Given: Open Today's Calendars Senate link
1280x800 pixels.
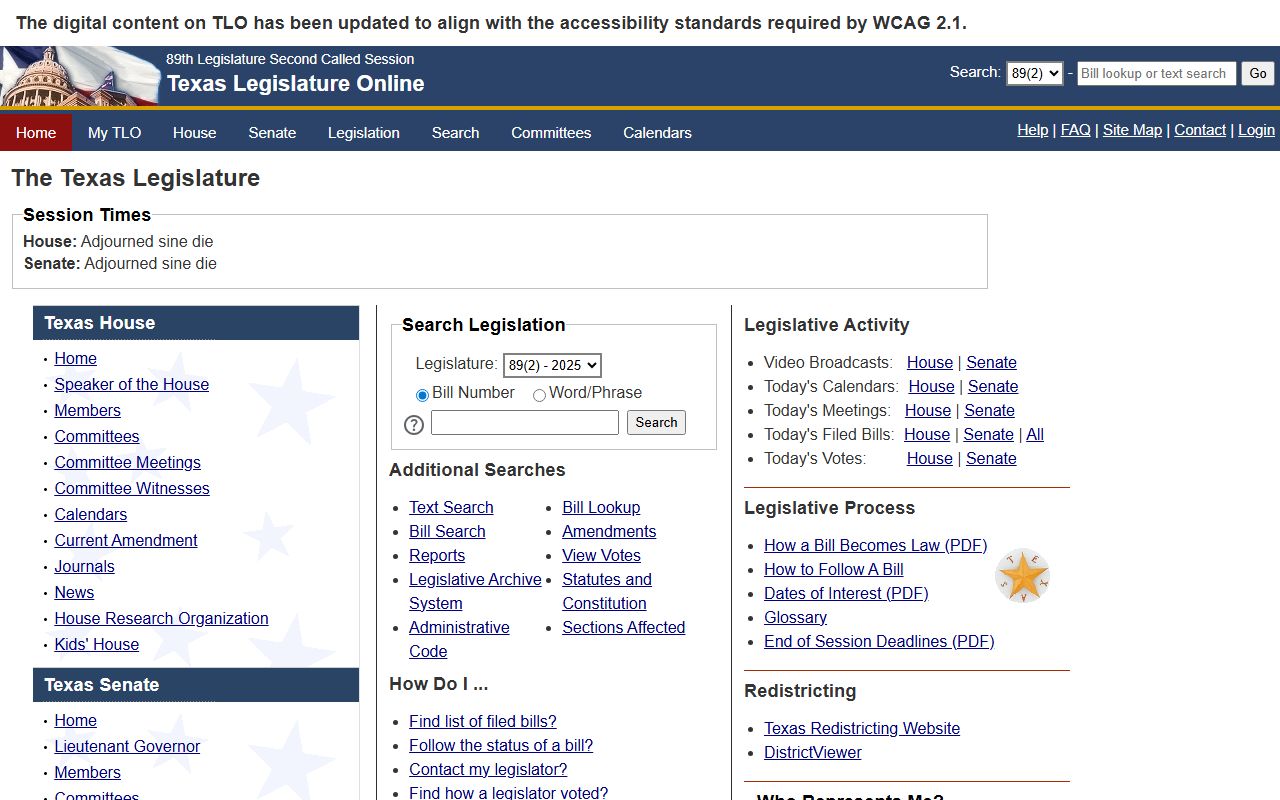Looking at the screenshot, I should pos(993,386).
